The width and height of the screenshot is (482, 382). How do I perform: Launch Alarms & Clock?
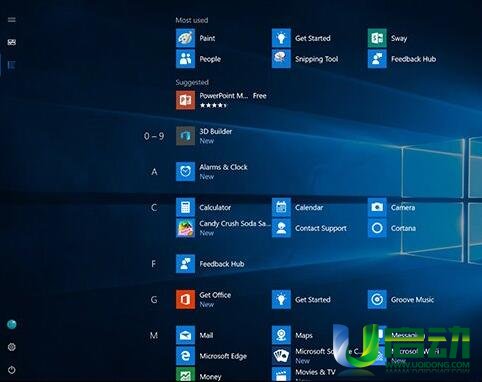click(x=212, y=171)
